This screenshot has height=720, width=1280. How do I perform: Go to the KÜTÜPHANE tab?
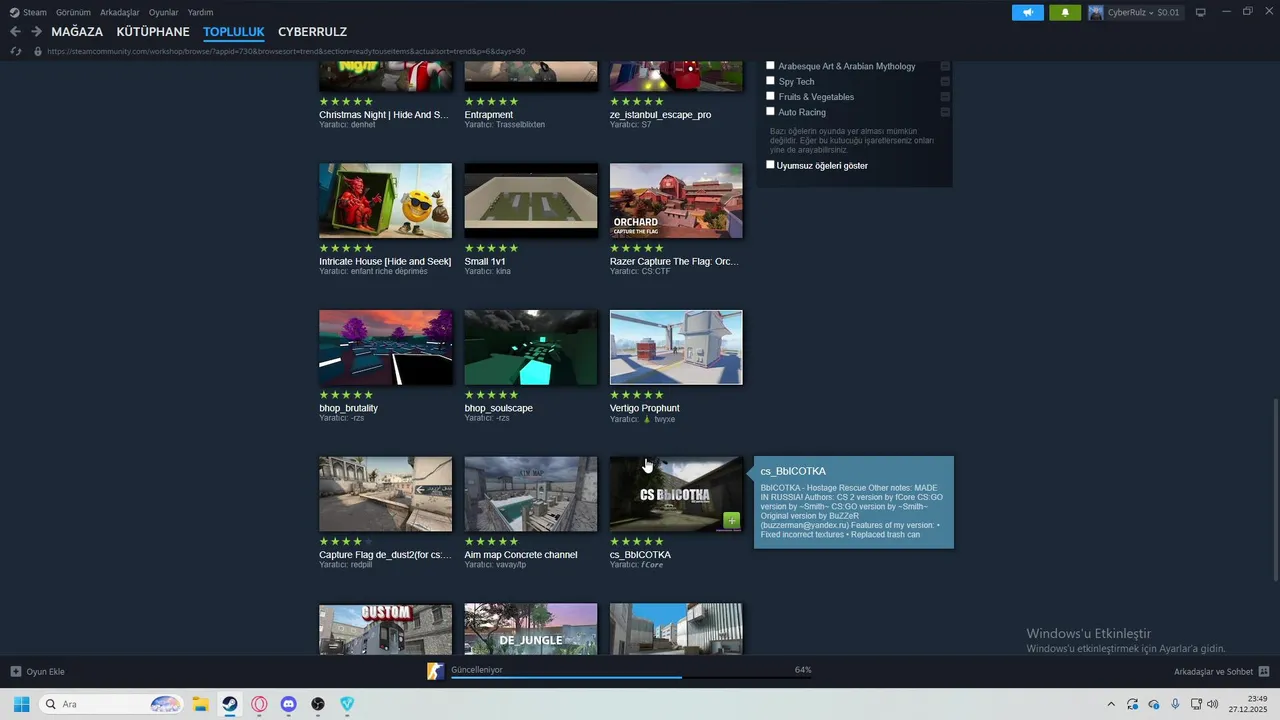pos(153,32)
